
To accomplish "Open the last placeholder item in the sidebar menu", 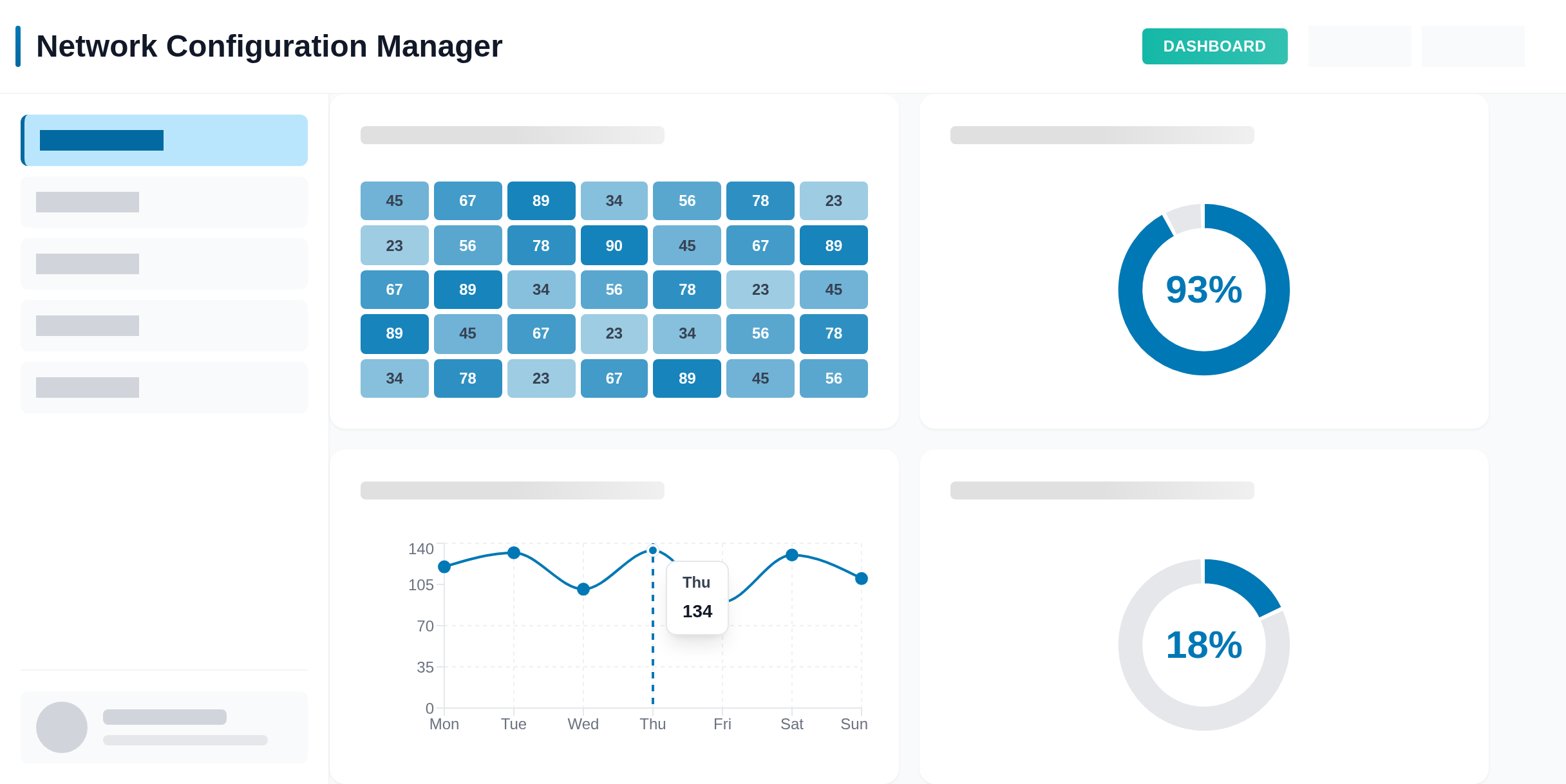I will 165,387.
